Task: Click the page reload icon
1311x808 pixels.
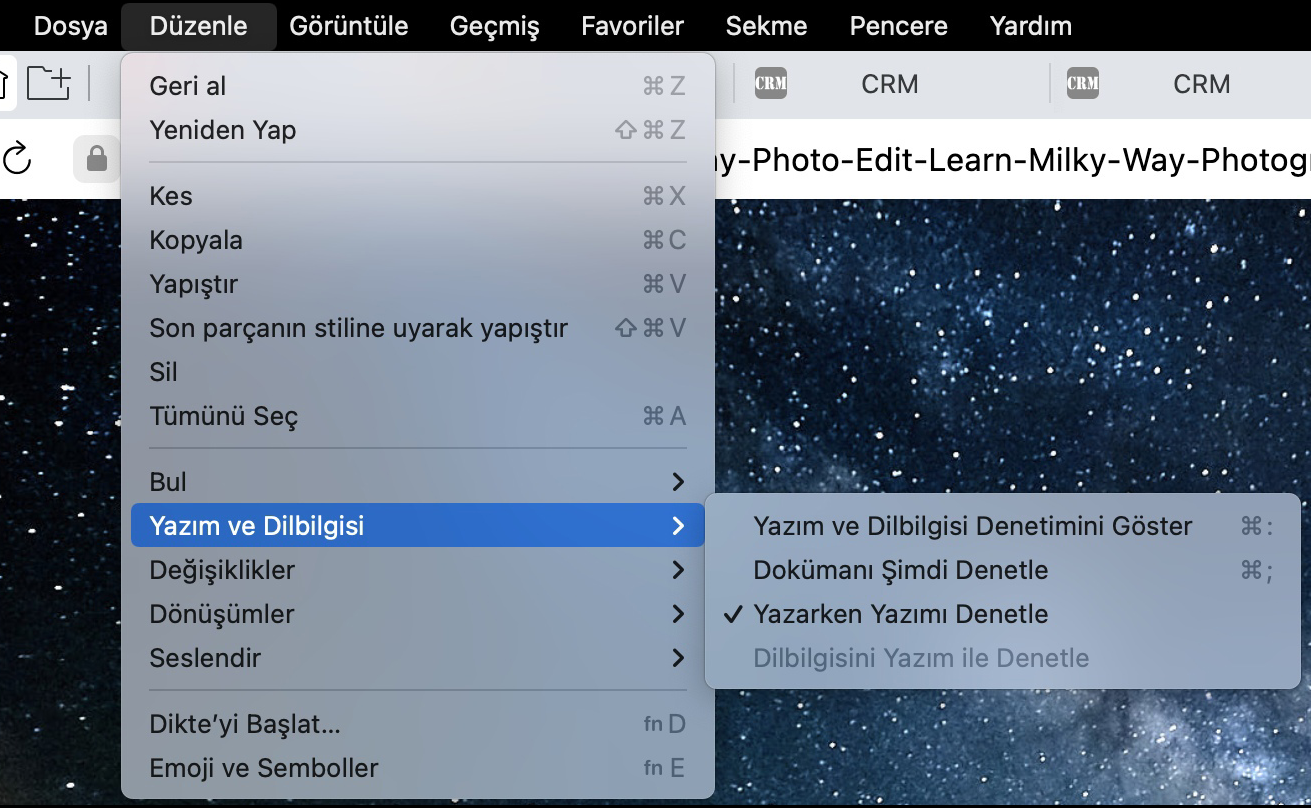Action: [x=18, y=158]
